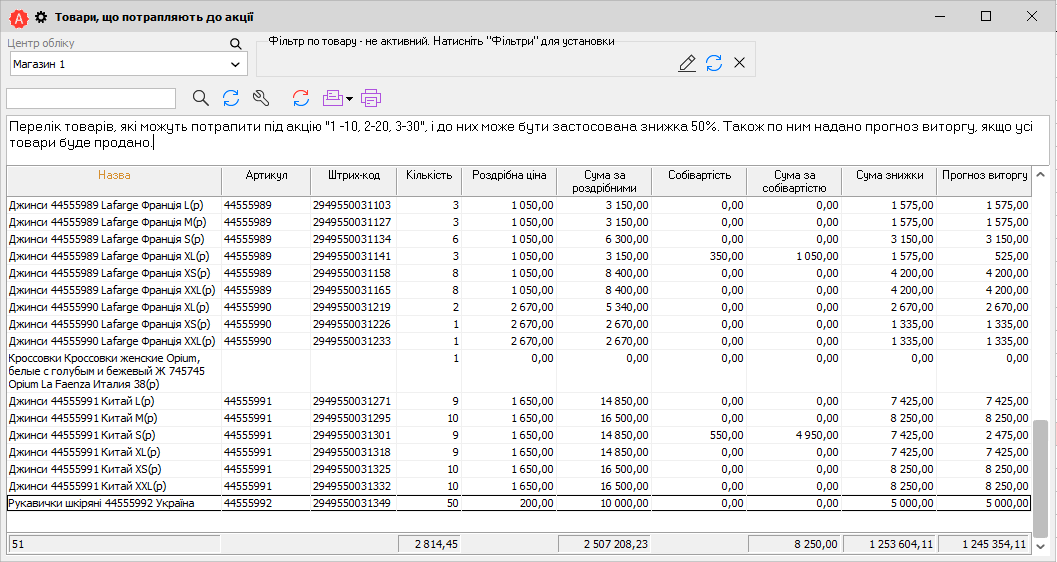
Task: Clear the product filter with the X icon
Action: pyautogui.click(x=740, y=63)
